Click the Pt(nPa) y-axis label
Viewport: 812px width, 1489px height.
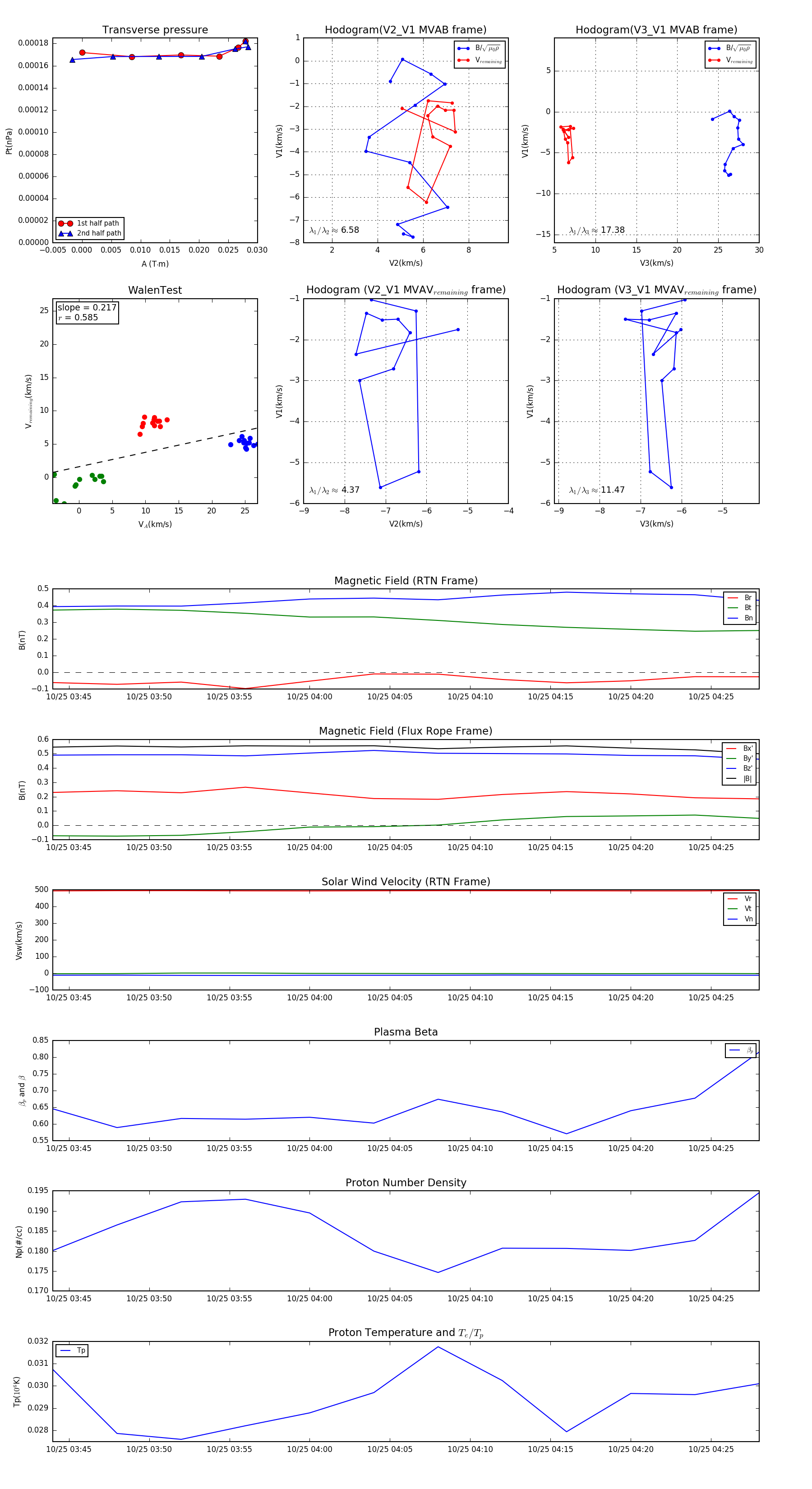9,141
